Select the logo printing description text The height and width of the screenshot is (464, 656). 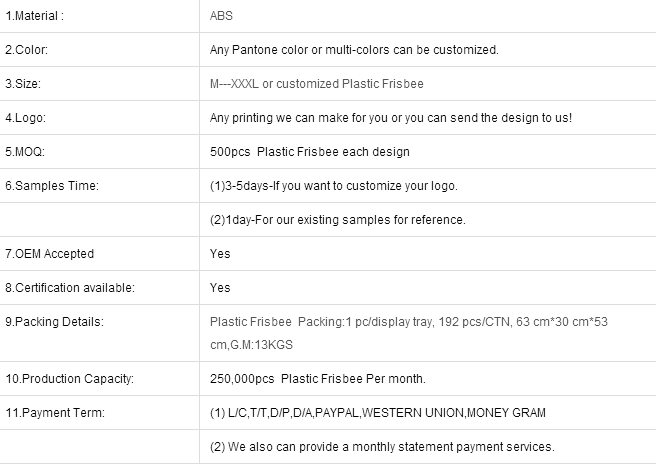tap(391, 118)
